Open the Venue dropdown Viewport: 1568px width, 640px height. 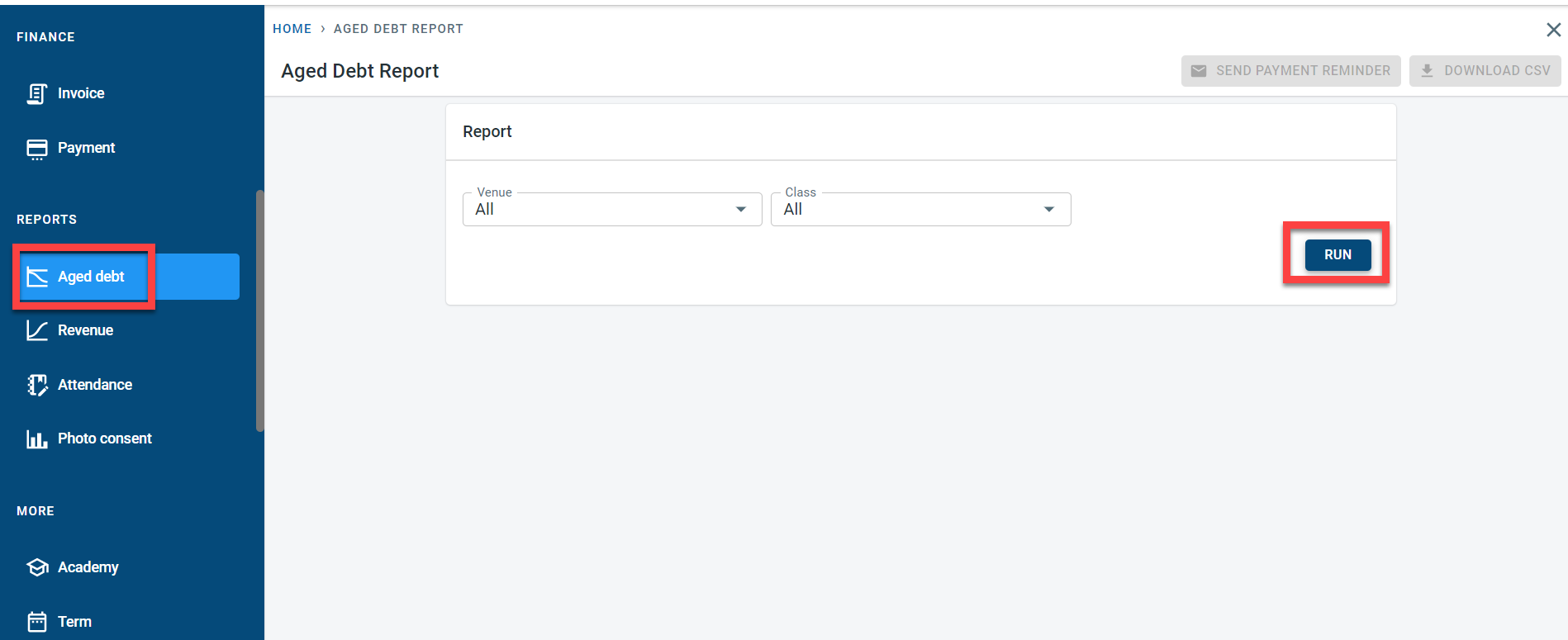click(x=611, y=210)
